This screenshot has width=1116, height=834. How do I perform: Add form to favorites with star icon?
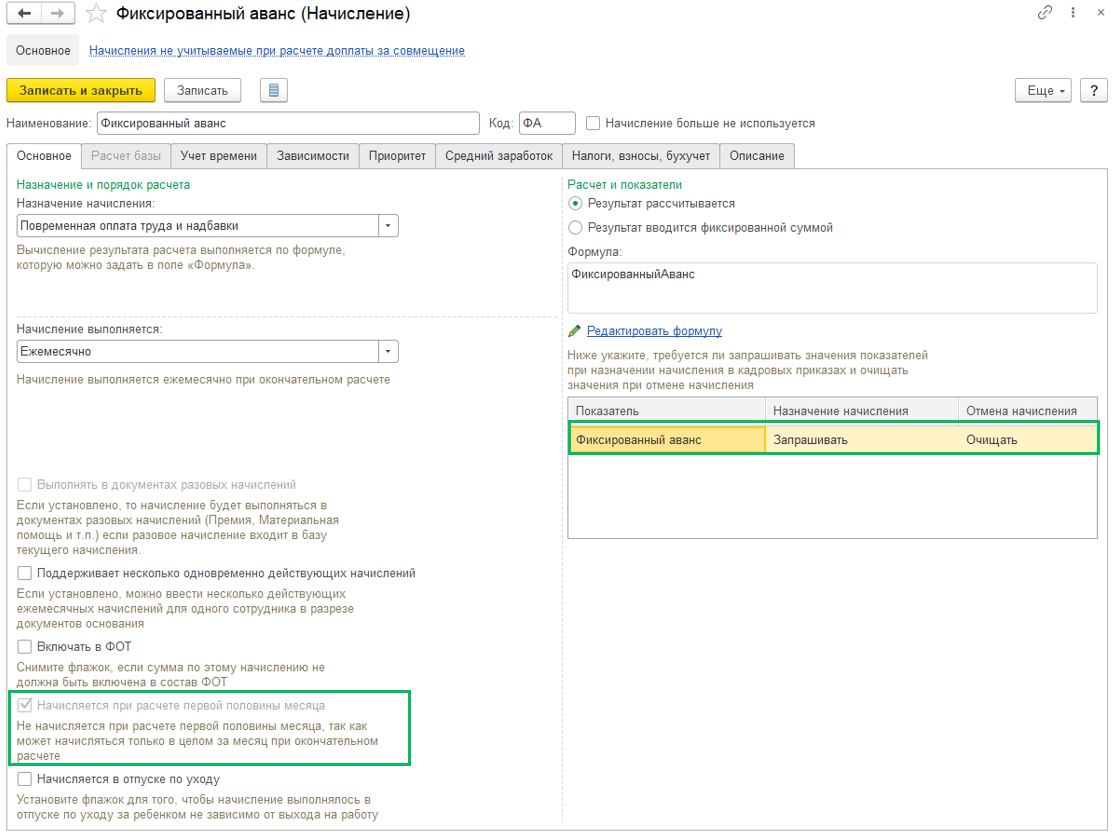pyautogui.click(x=95, y=14)
